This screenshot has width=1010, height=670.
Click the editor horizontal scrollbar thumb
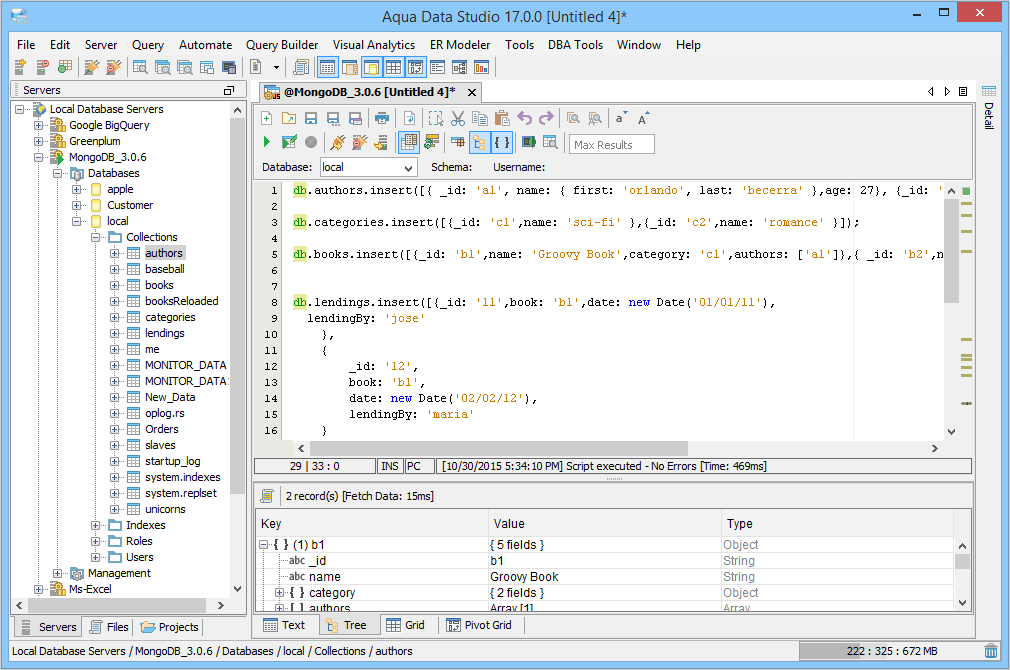pos(499,448)
